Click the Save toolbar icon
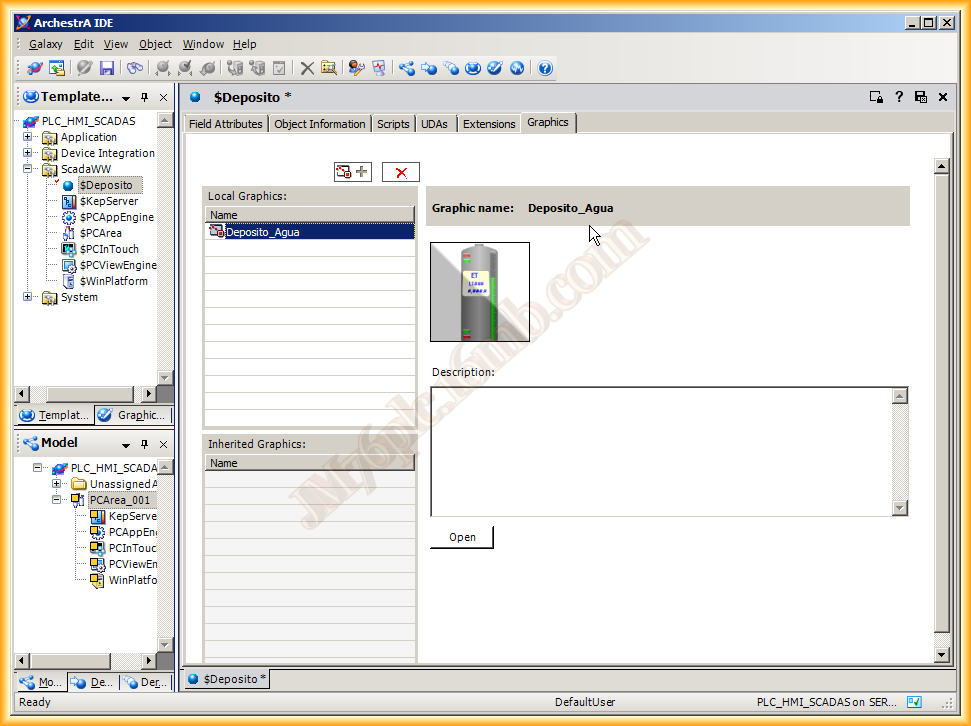 point(107,68)
